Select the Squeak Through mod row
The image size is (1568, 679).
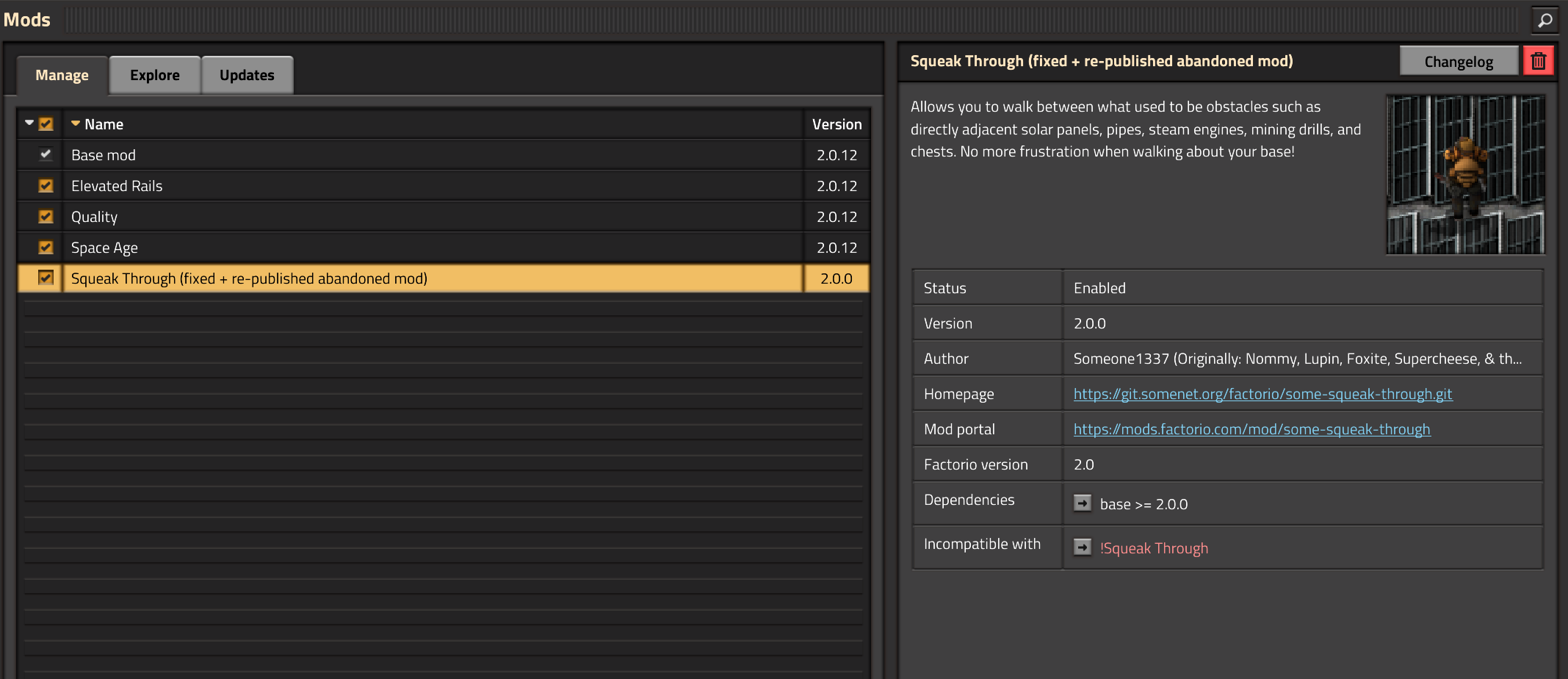click(x=444, y=279)
